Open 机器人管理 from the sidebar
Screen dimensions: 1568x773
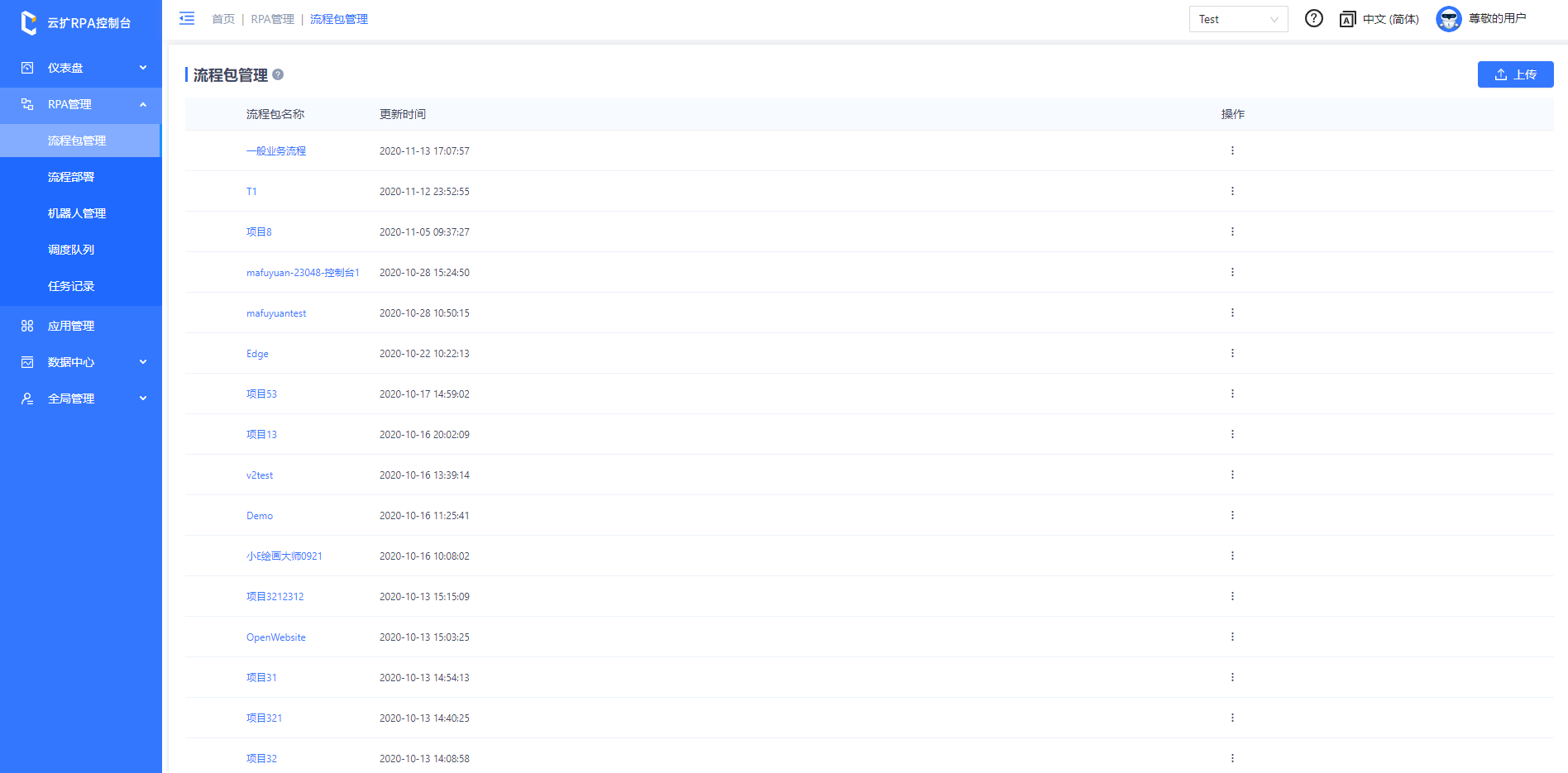(x=77, y=213)
